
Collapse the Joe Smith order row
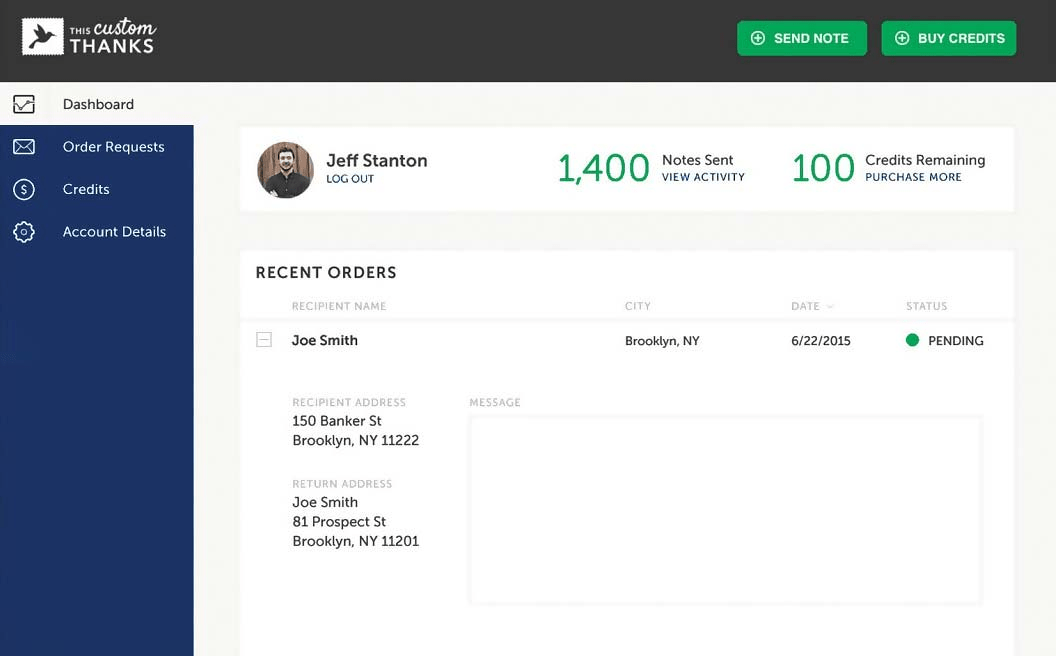(264, 340)
